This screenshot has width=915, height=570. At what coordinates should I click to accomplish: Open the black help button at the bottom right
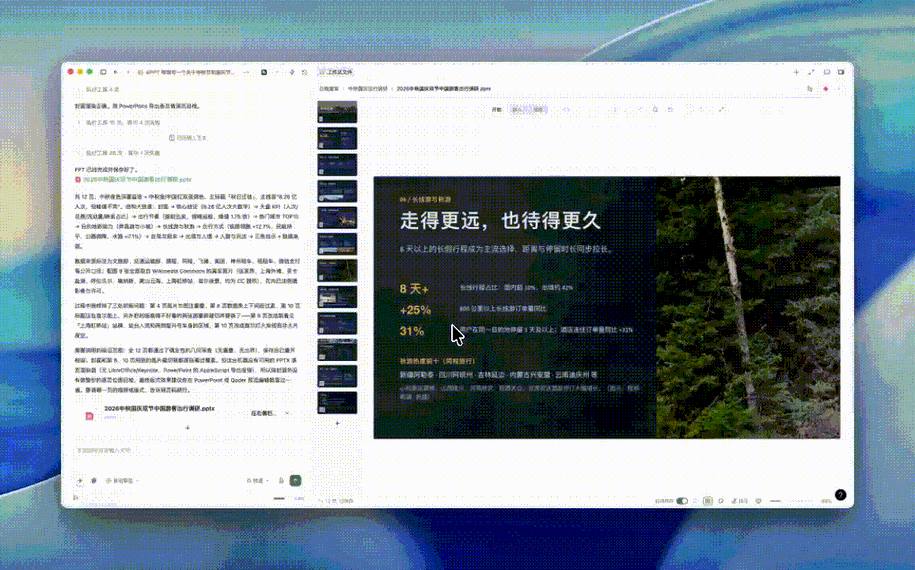(x=840, y=495)
